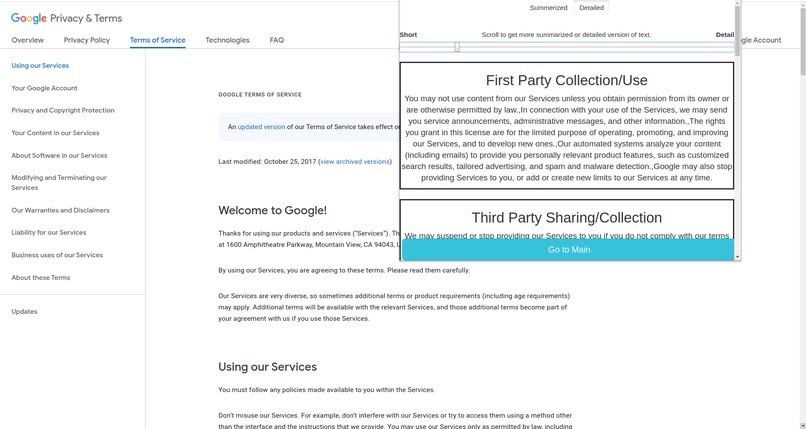Click the First Party Collection/Use heading
806x429 pixels.
pyautogui.click(x=566, y=81)
